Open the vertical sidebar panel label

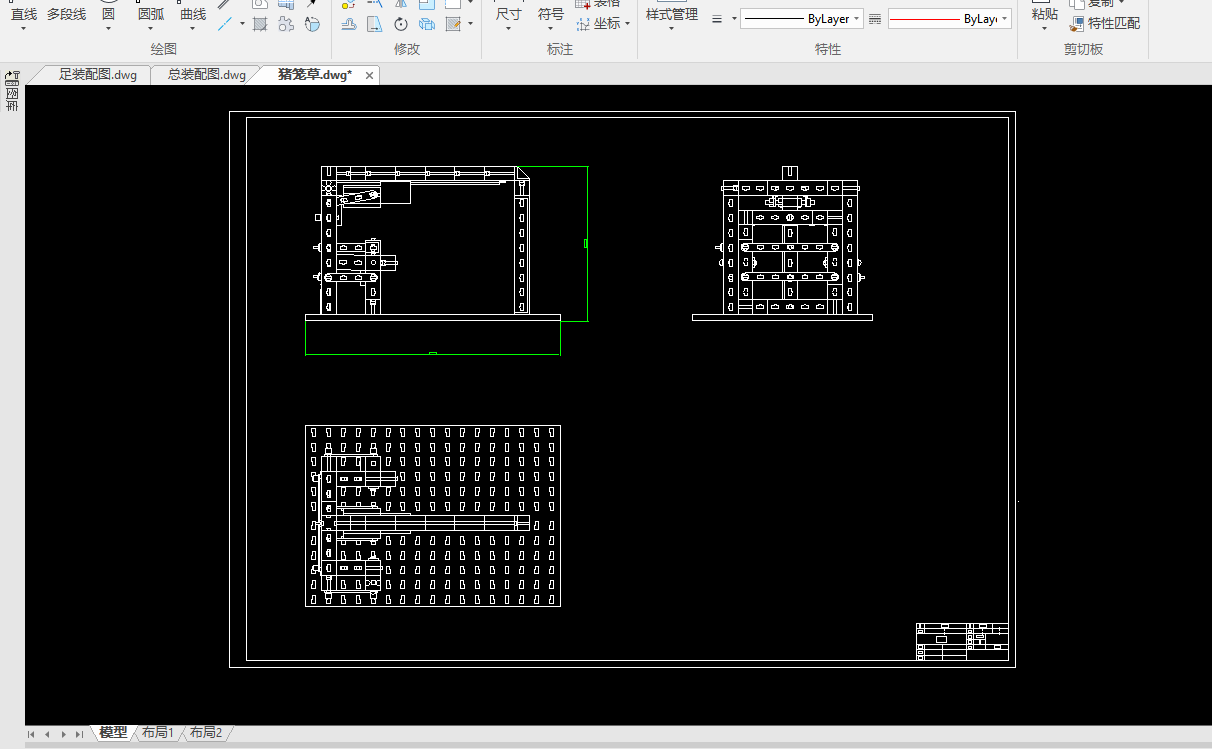12,98
